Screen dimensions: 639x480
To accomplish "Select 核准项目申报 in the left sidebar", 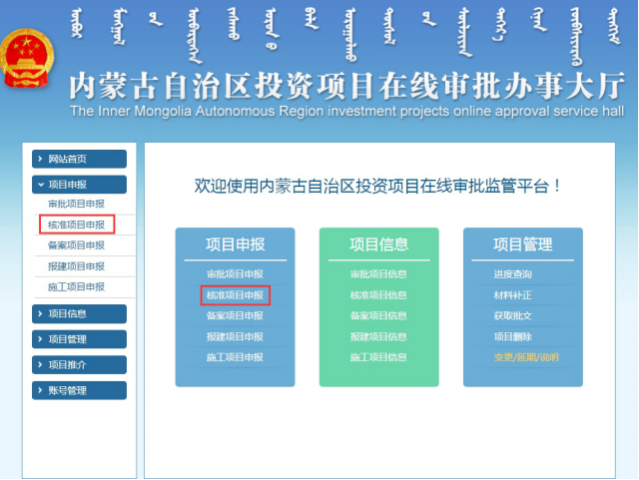I will (76, 225).
